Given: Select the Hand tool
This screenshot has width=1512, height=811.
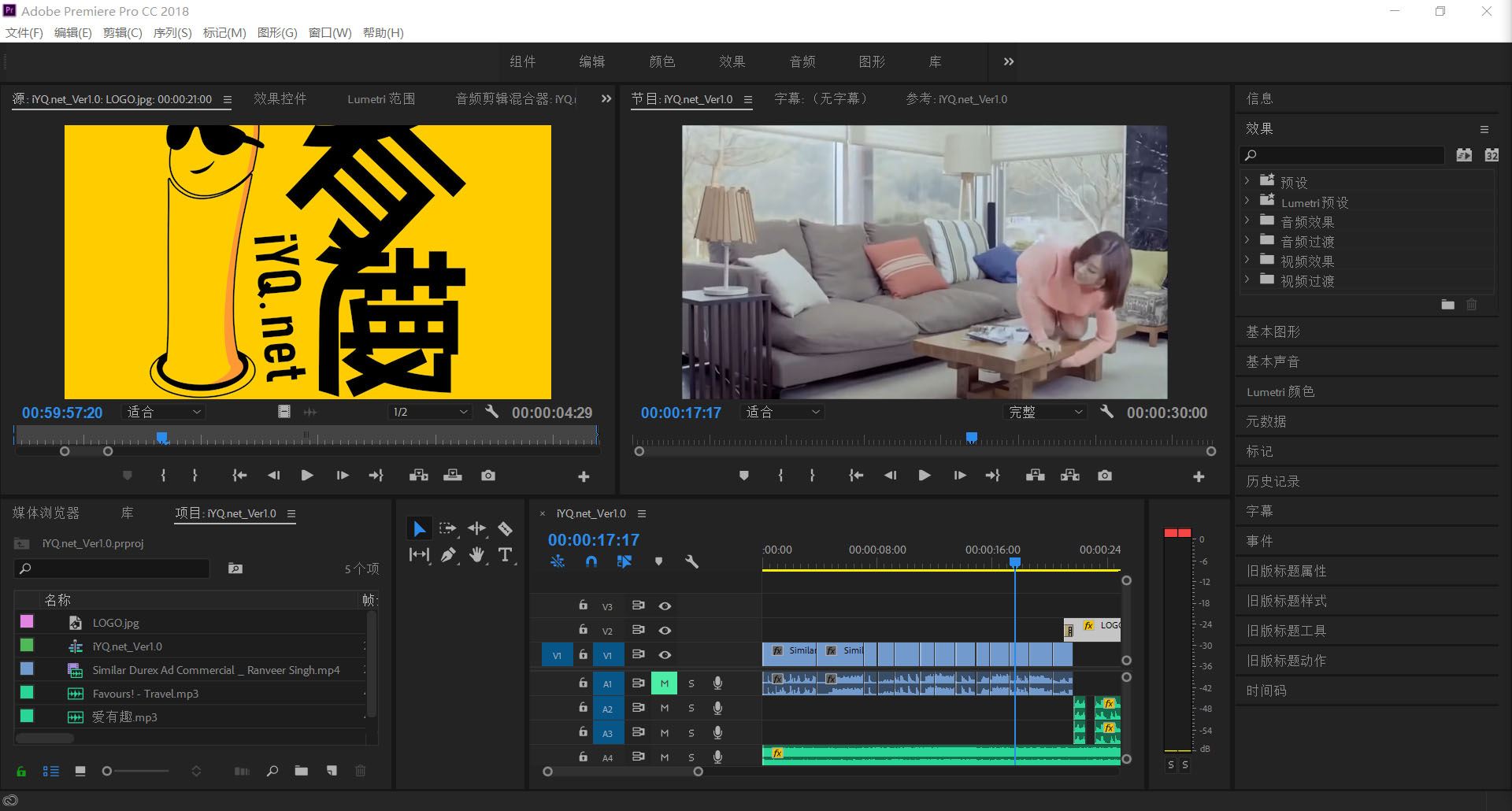Looking at the screenshot, I should [x=477, y=555].
